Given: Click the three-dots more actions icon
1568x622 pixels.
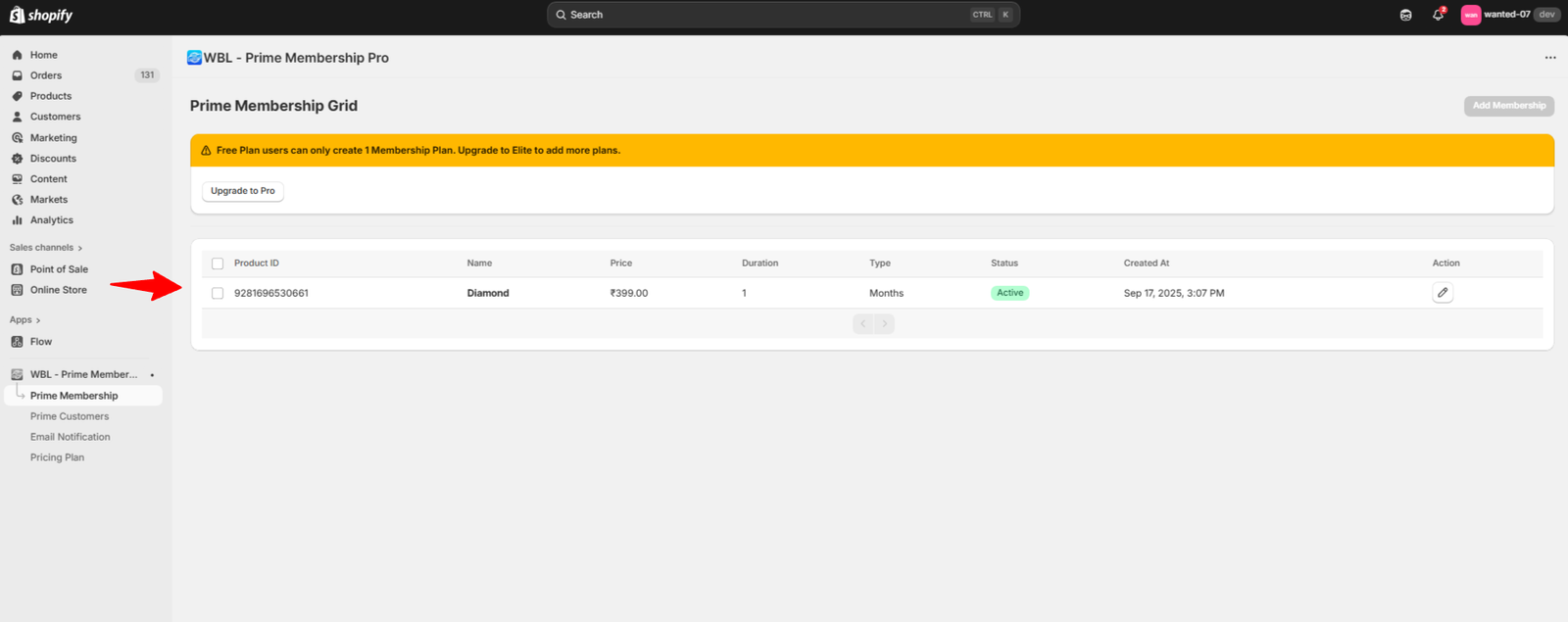Looking at the screenshot, I should [x=1549, y=58].
